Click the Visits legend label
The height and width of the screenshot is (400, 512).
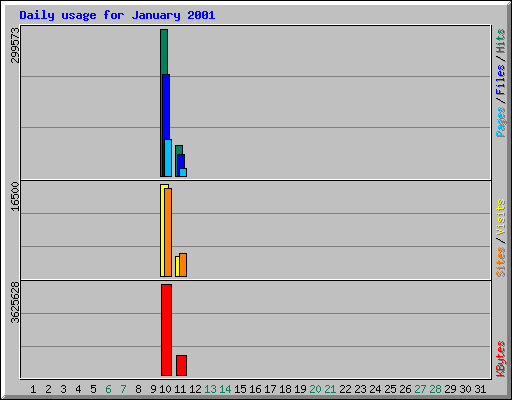(x=500, y=218)
